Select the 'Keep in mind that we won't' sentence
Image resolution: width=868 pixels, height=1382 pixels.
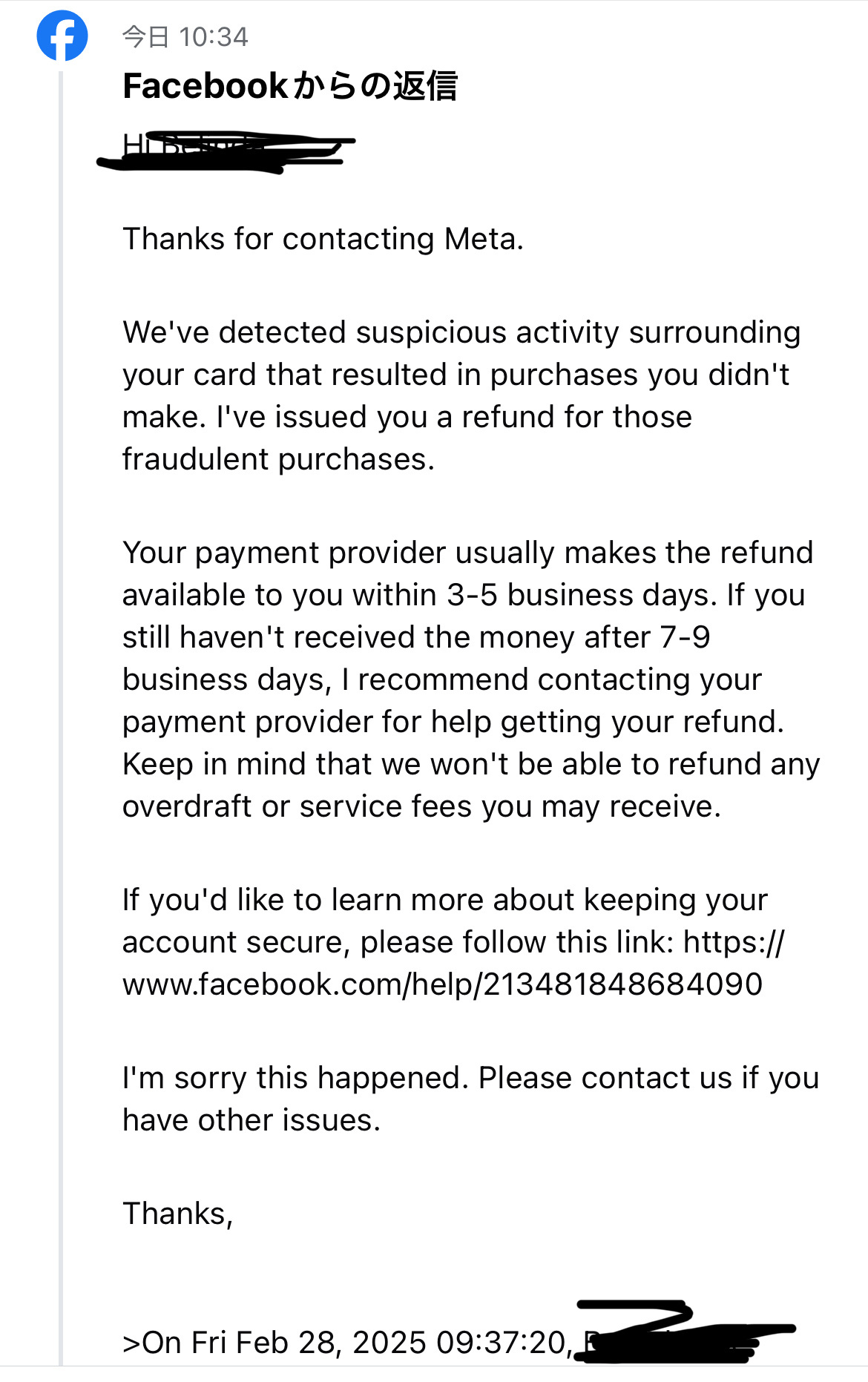[x=471, y=764]
